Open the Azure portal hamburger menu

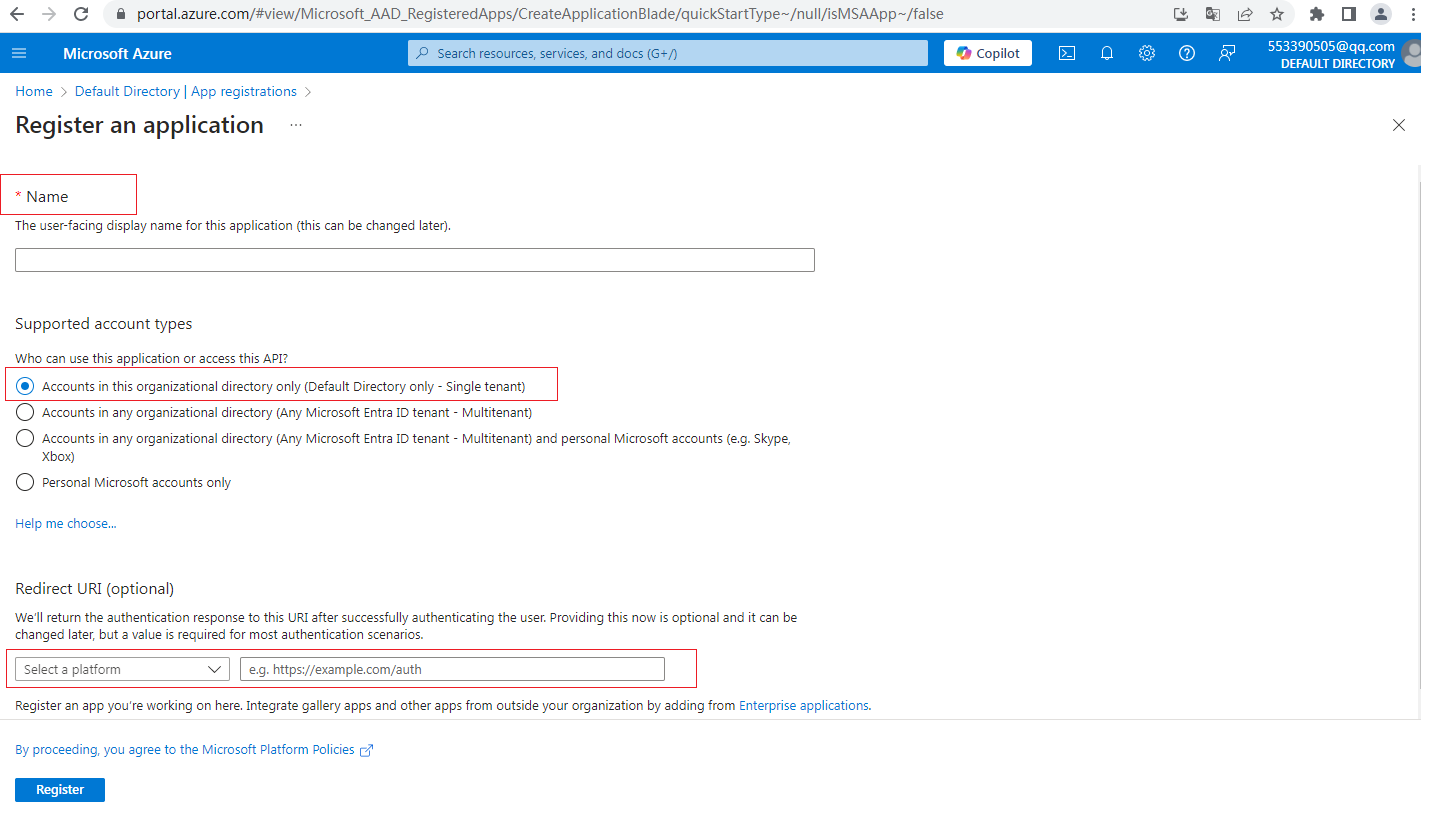[x=19, y=53]
